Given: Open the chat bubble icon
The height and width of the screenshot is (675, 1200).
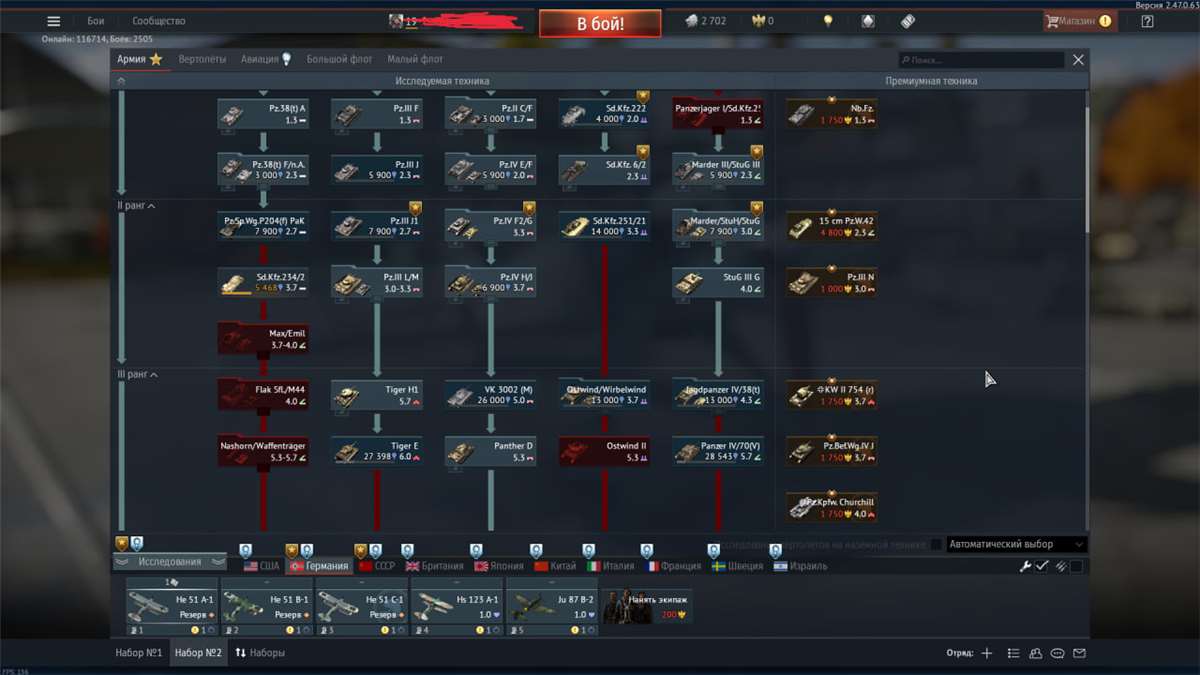Looking at the screenshot, I should click(1057, 653).
